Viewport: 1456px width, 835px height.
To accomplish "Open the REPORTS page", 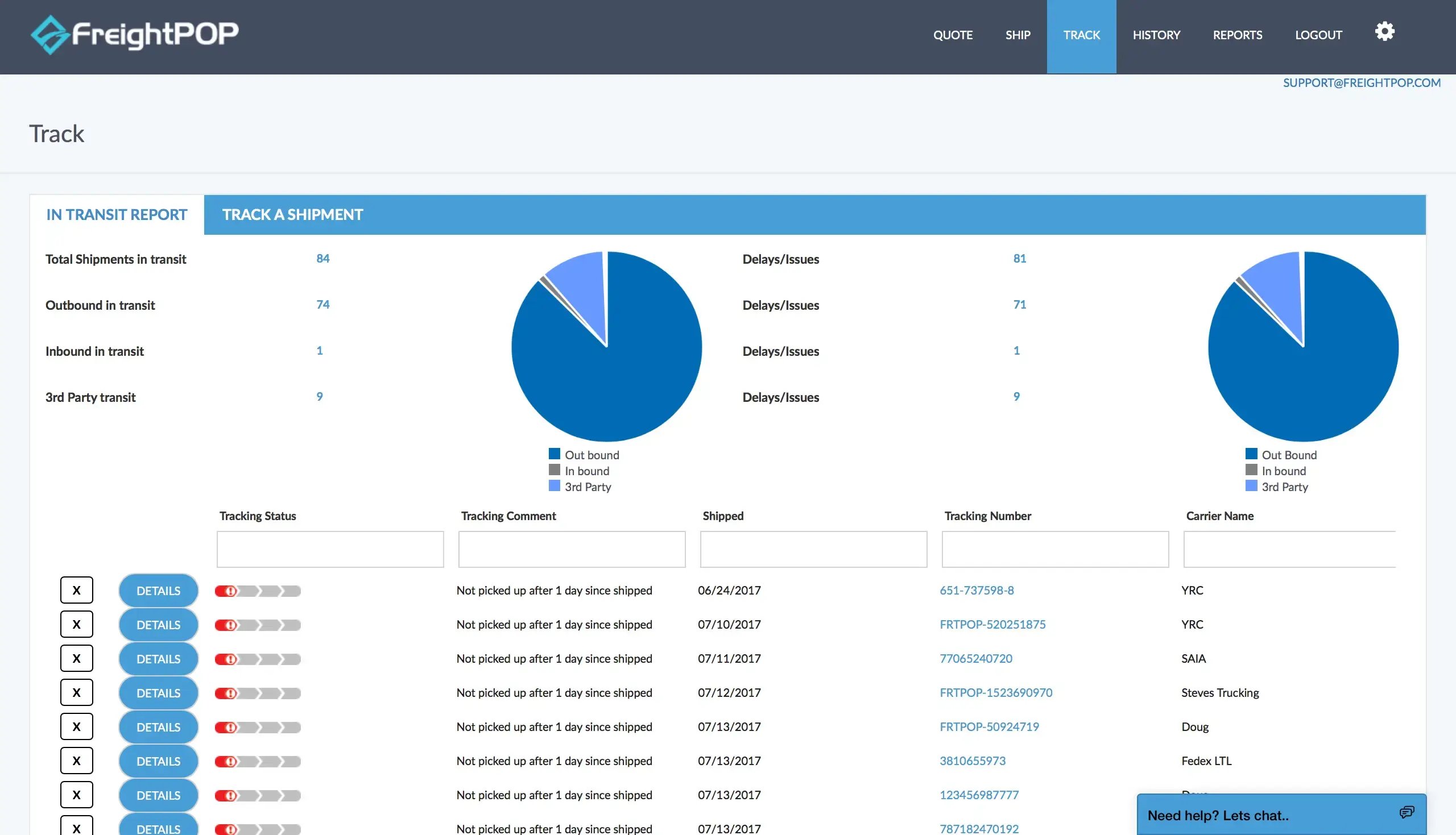I will click(x=1238, y=35).
